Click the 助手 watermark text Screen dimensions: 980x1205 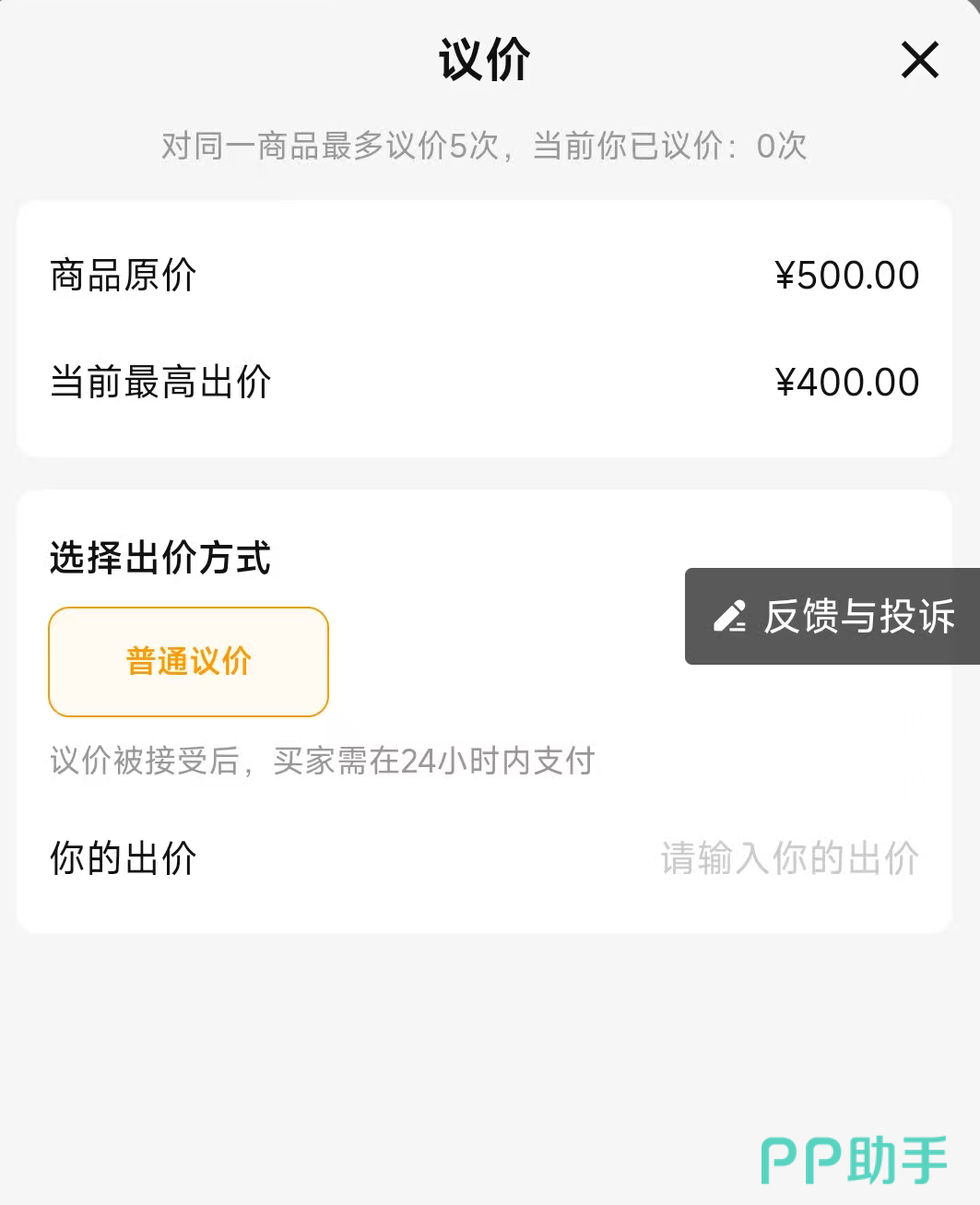click(897, 1160)
